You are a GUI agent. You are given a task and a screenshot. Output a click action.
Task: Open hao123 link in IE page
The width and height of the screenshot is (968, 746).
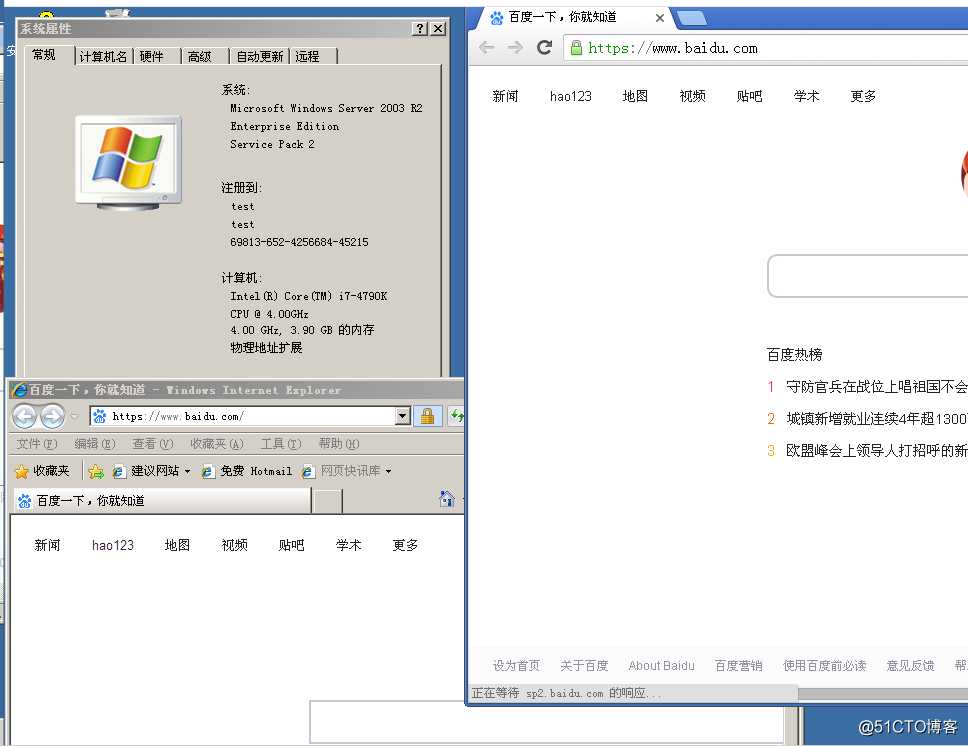click(113, 545)
